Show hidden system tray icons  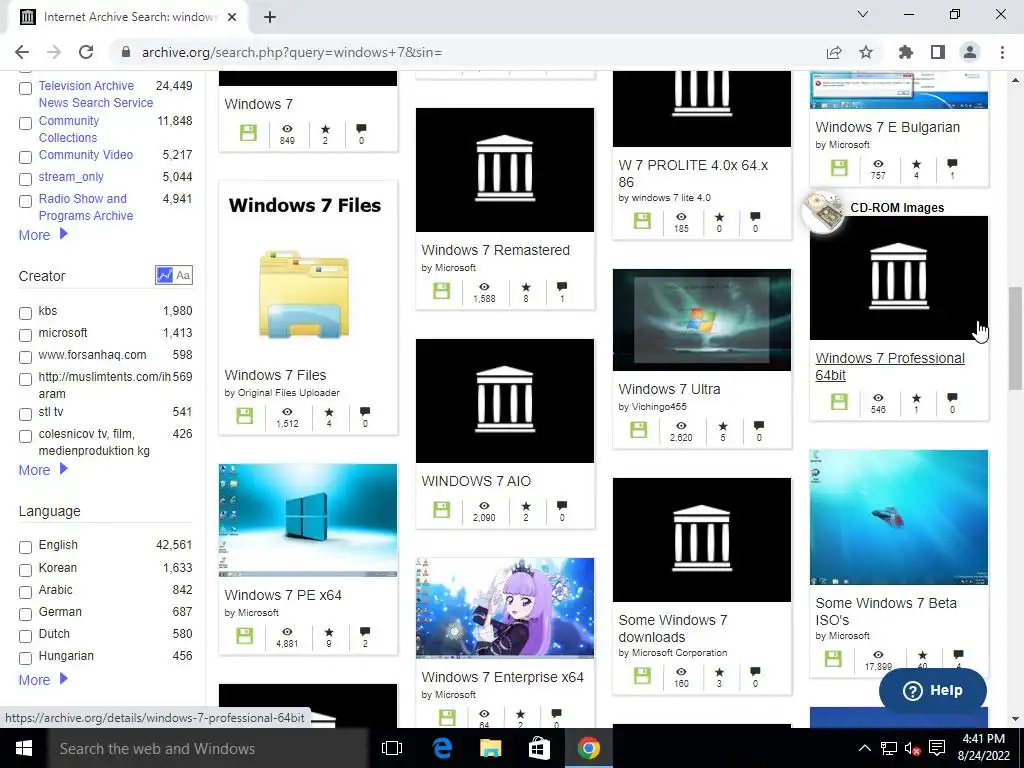click(864, 748)
